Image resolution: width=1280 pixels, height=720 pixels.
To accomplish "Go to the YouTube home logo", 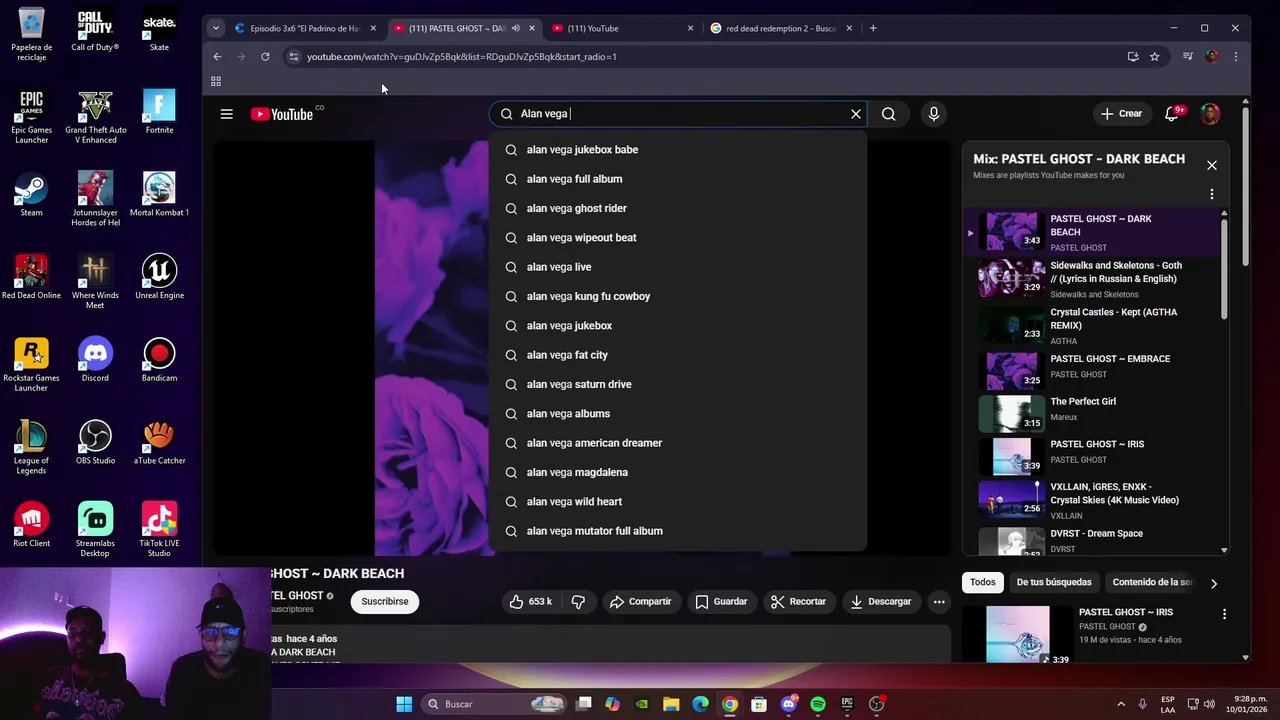I will coord(283,114).
